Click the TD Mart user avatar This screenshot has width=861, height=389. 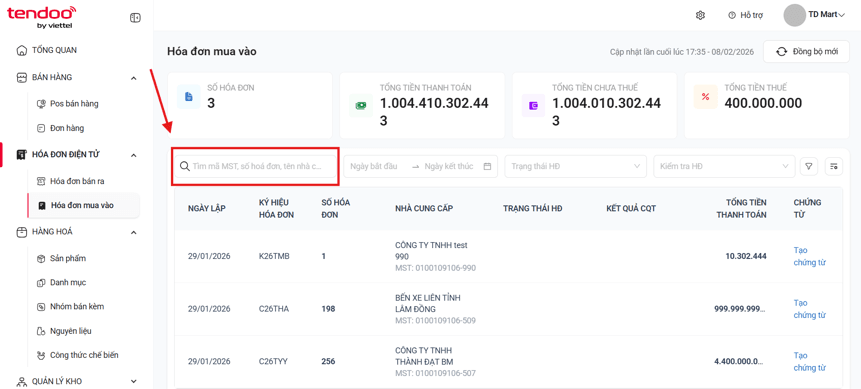pos(794,15)
